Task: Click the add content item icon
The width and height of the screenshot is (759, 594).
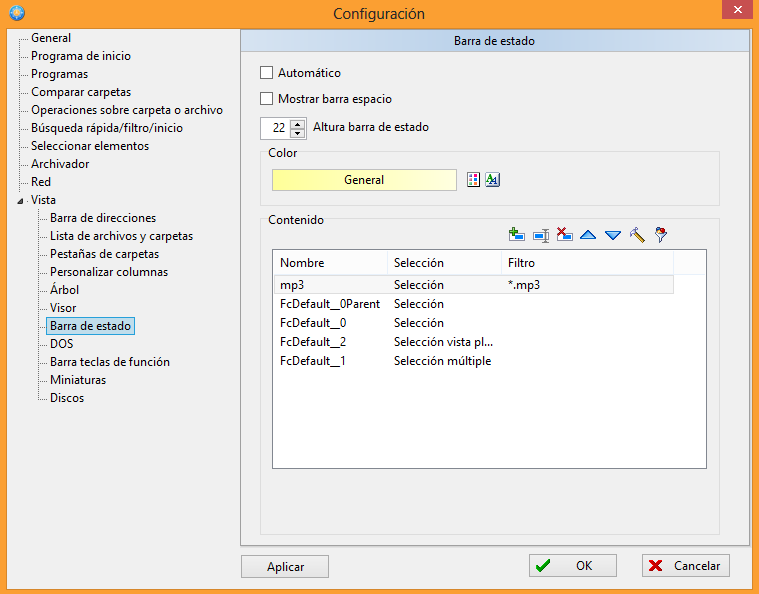Action: (x=516, y=235)
